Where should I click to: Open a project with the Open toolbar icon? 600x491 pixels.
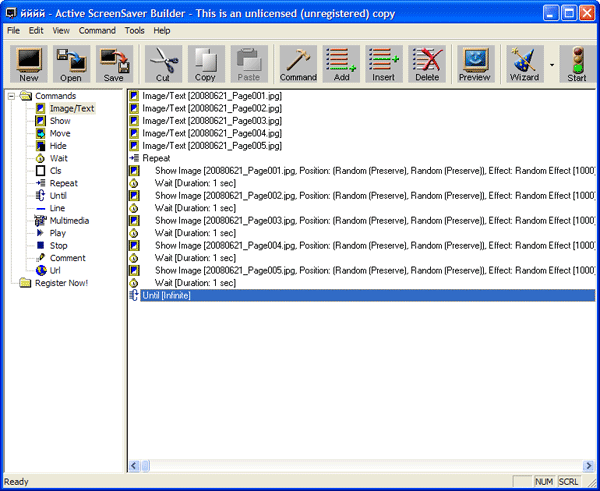coord(71,64)
